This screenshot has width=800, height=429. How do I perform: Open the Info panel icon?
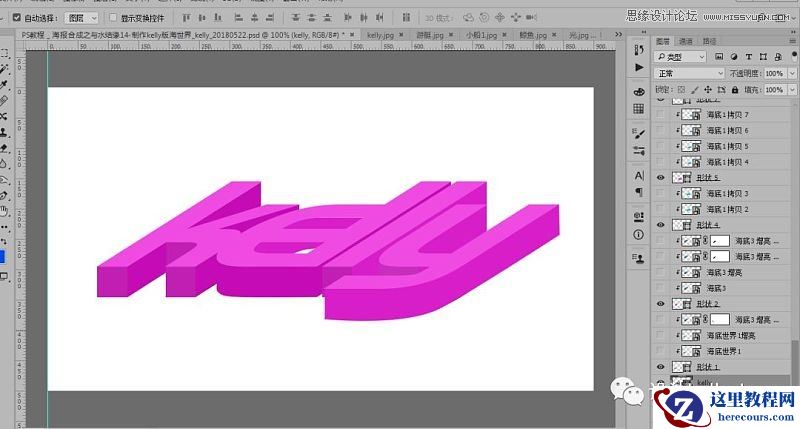[x=639, y=235]
